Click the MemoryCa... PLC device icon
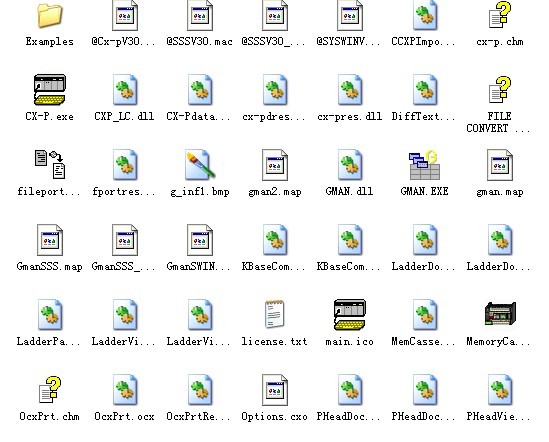This screenshot has height=442, width=549. [500, 314]
